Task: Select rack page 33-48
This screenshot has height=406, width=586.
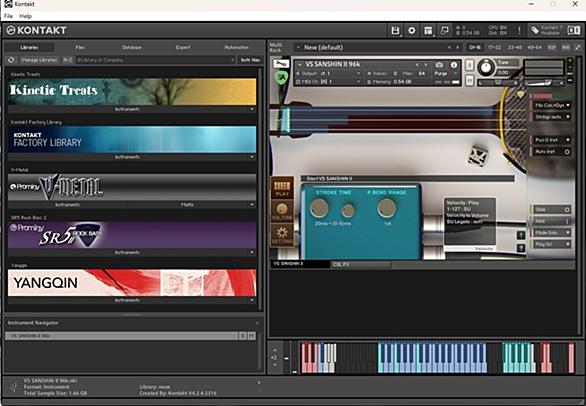Action: [514, 47]
